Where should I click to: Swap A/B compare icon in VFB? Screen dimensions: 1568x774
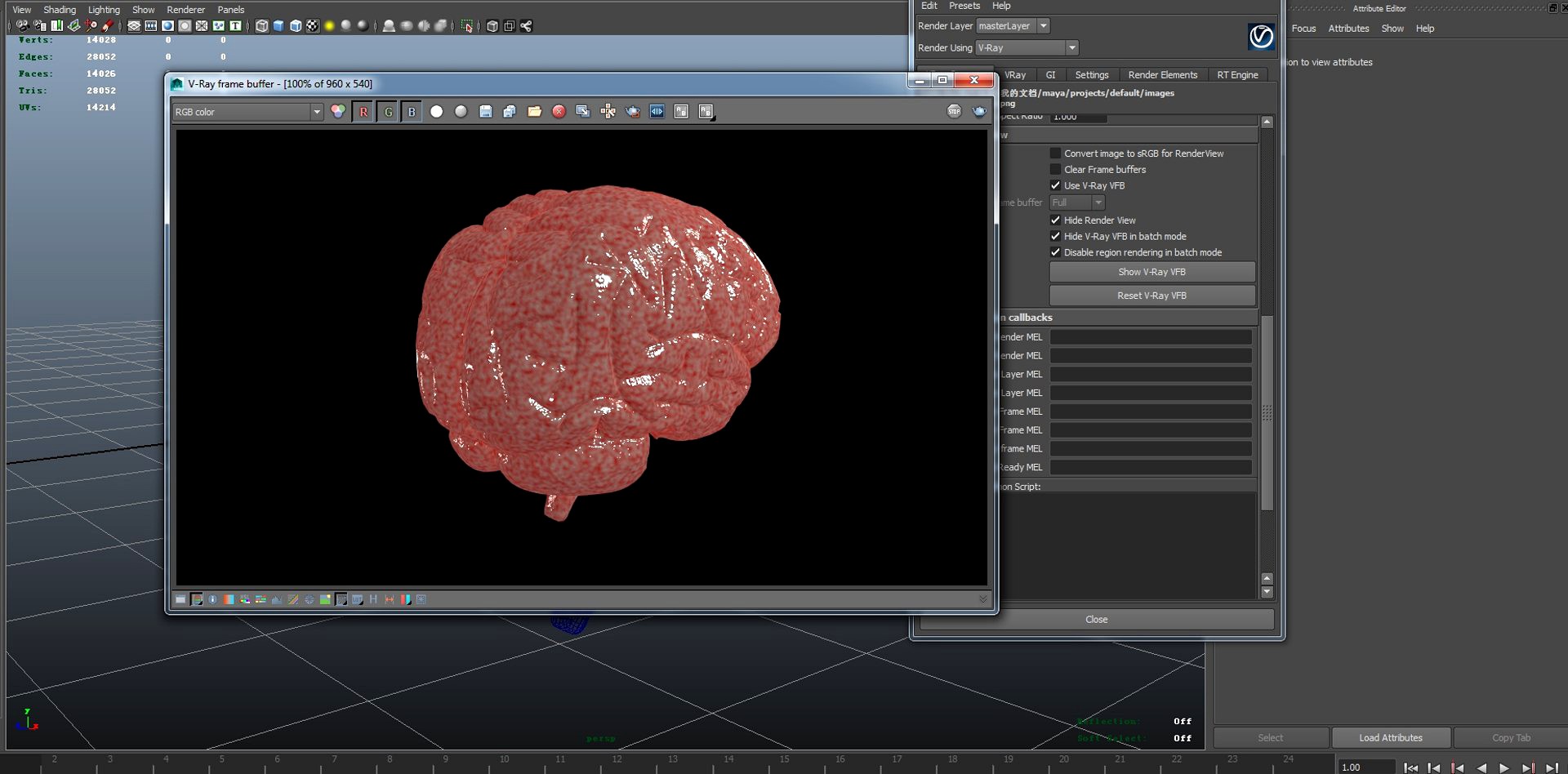[681, 112]
